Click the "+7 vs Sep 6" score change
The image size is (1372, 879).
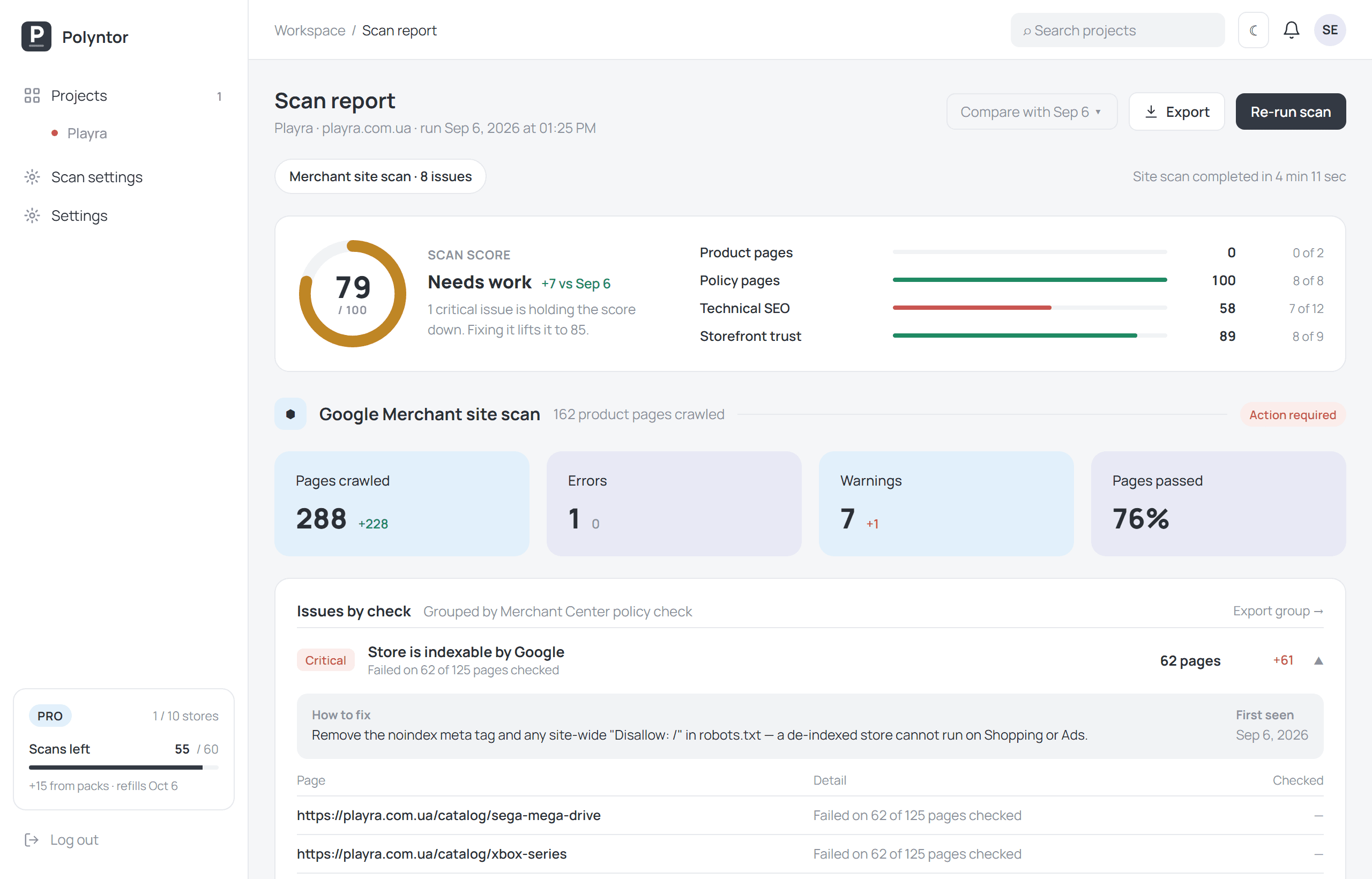576,283
